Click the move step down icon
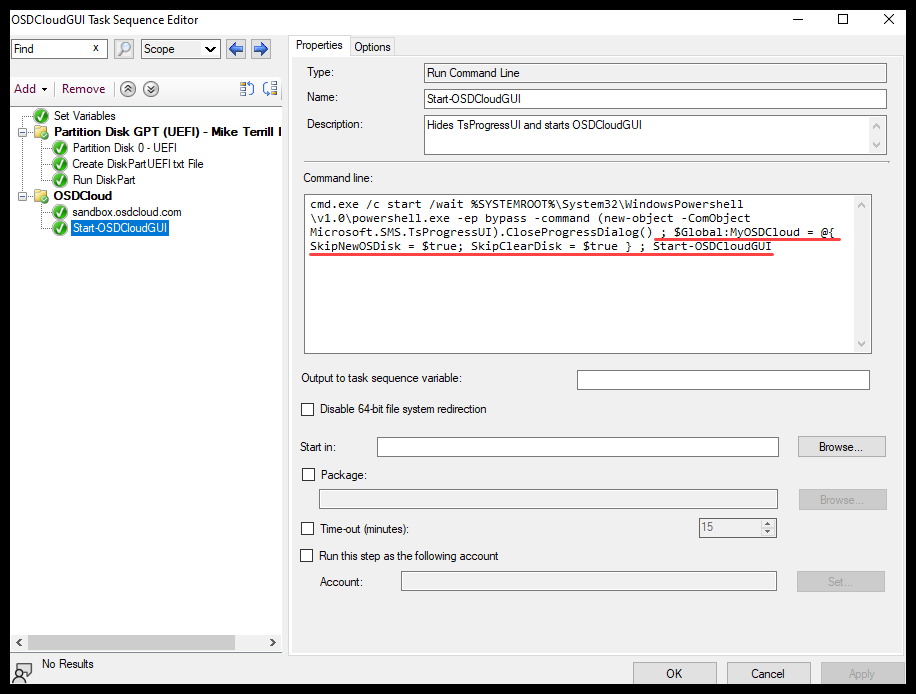The height and width of the screenshot is (694, 916). (150, 88)
